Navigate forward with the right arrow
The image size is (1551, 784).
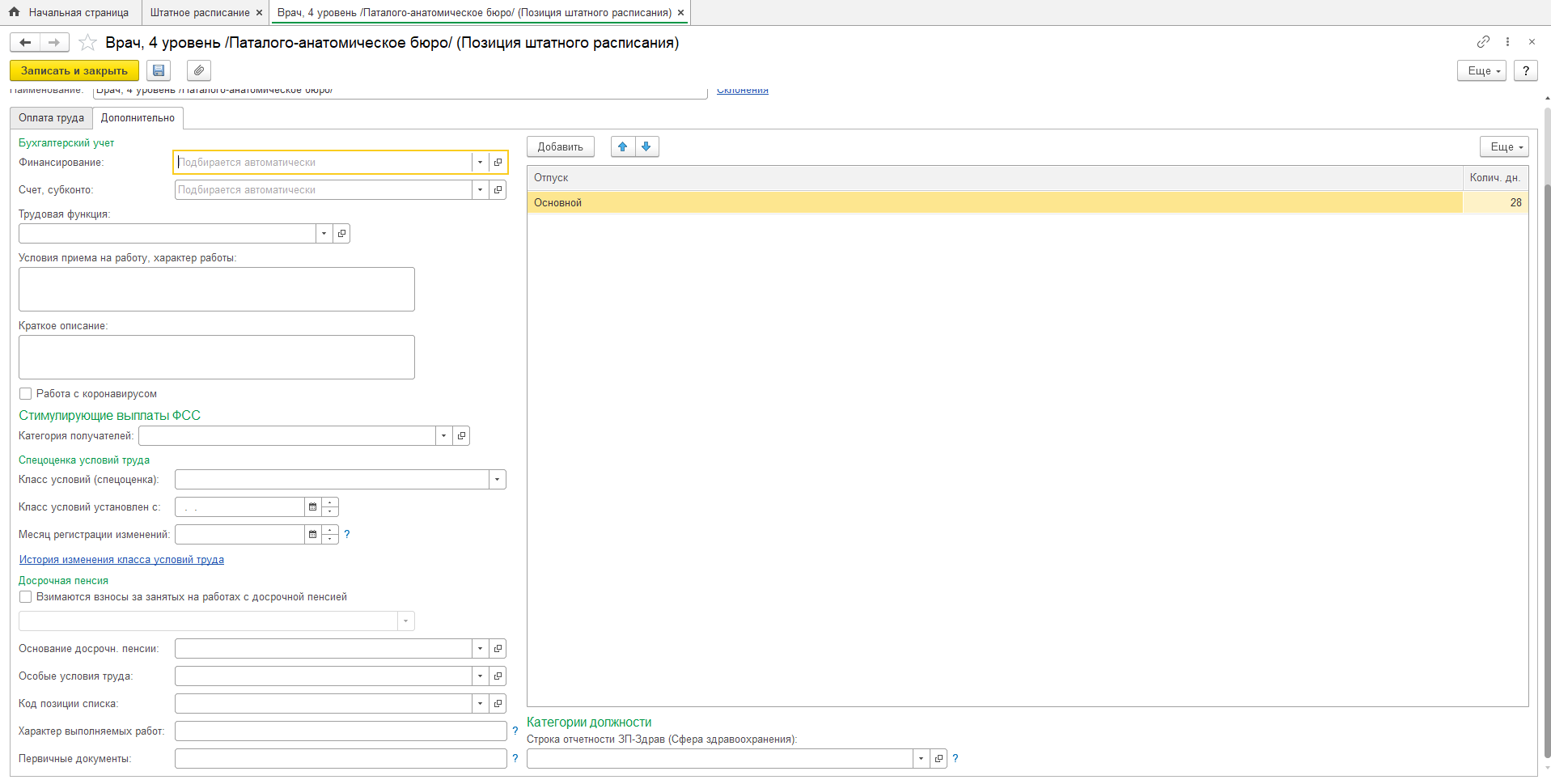(x=54, y=42)
